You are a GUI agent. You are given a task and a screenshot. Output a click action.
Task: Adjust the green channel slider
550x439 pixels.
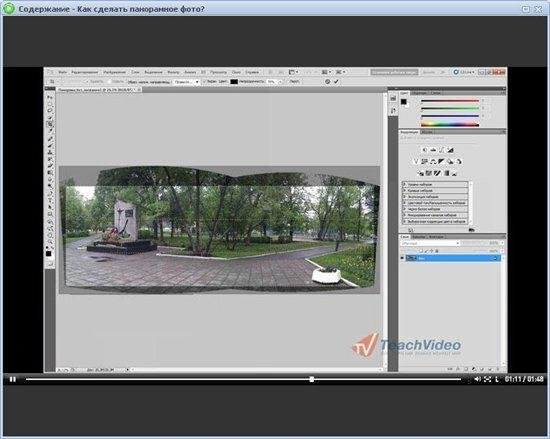tap(450, 108)
